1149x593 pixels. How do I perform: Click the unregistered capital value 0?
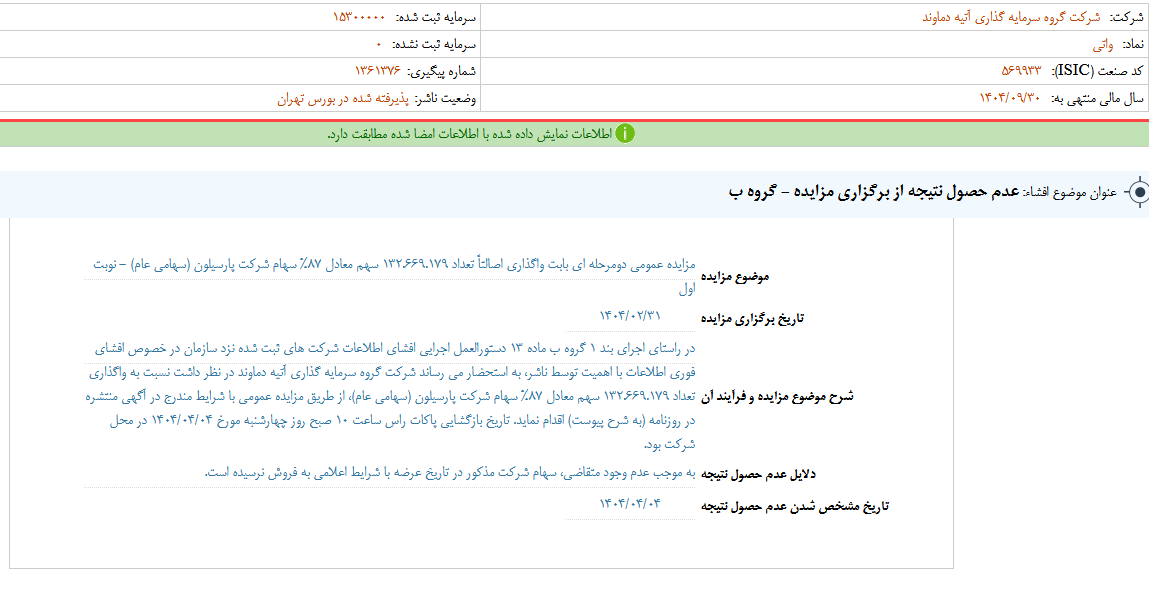pyautogui.click(x=379, y=44)
